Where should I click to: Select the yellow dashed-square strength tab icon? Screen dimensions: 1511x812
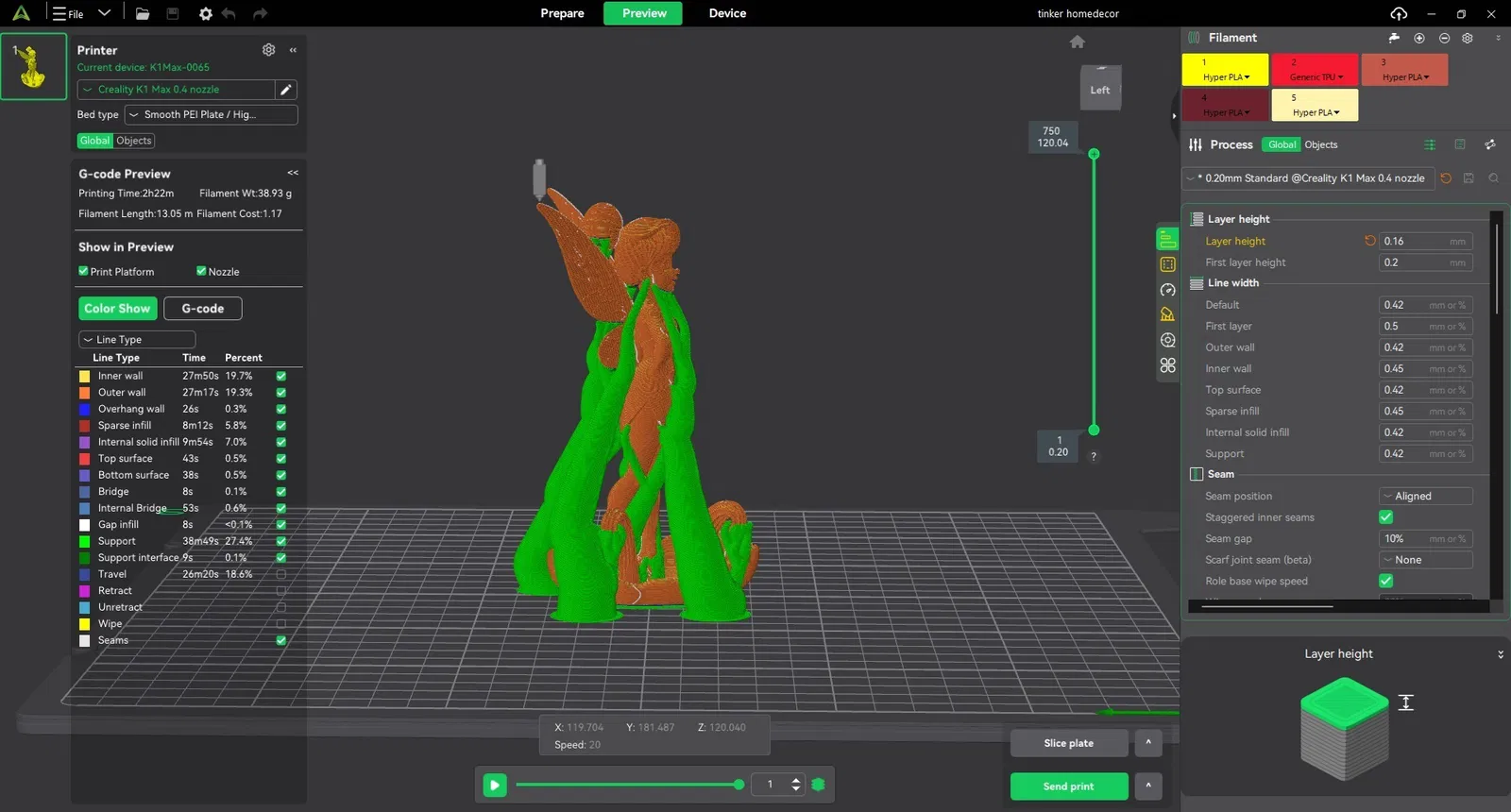coord(1168,264)
